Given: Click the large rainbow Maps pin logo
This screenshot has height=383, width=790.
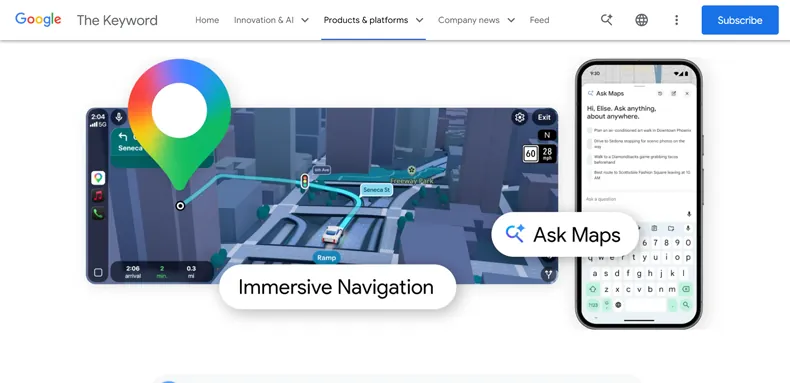Looking at the screenshot, I should point(179,124).
